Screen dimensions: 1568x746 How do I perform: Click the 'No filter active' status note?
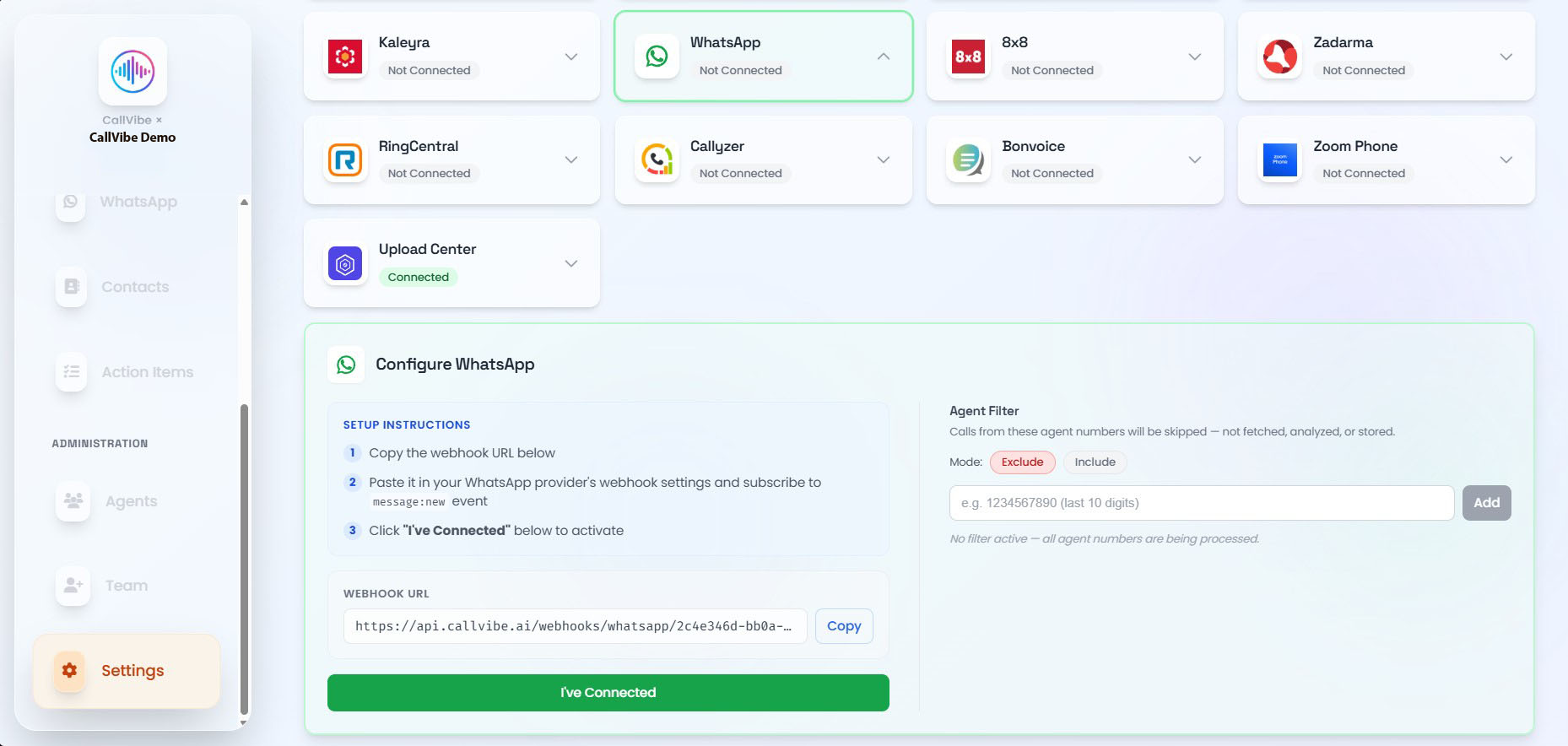pos(1104,539)
